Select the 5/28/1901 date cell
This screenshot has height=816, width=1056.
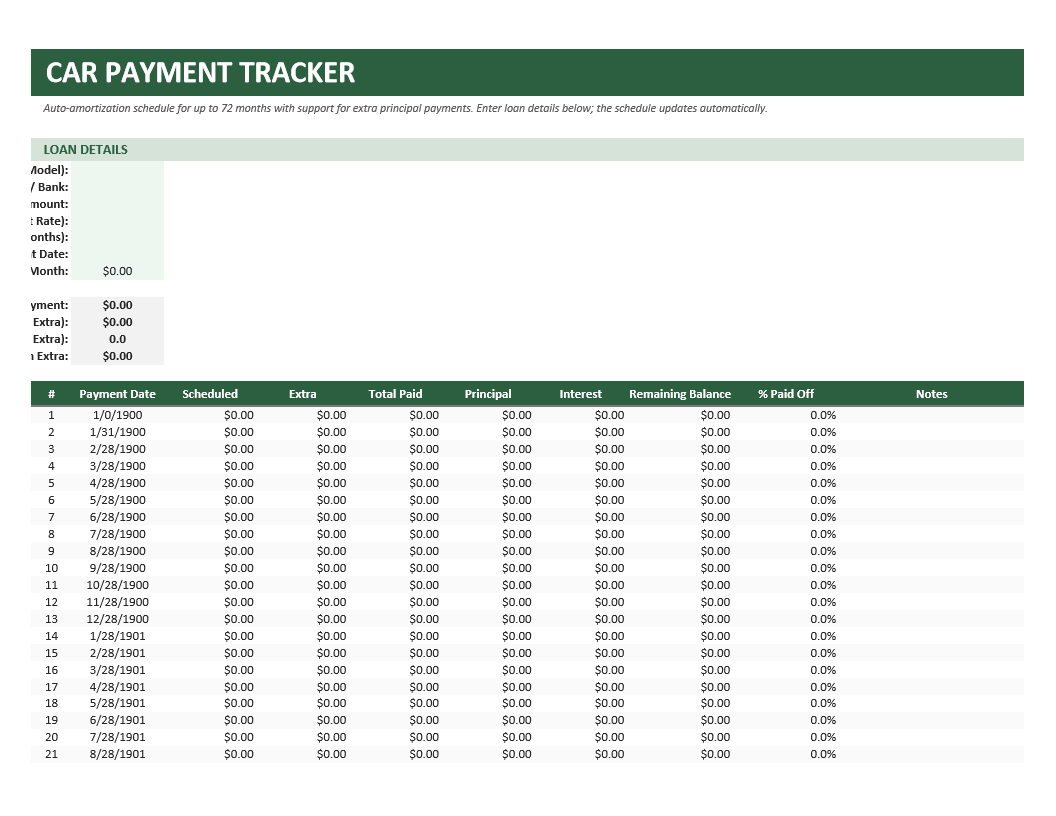pos(117,702)
